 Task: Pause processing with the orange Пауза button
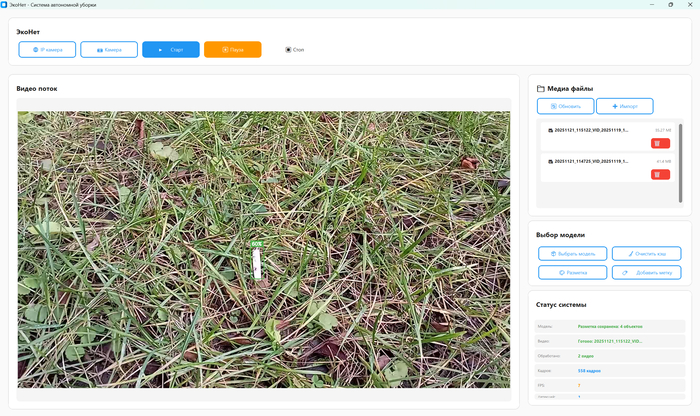coord(232,49)
